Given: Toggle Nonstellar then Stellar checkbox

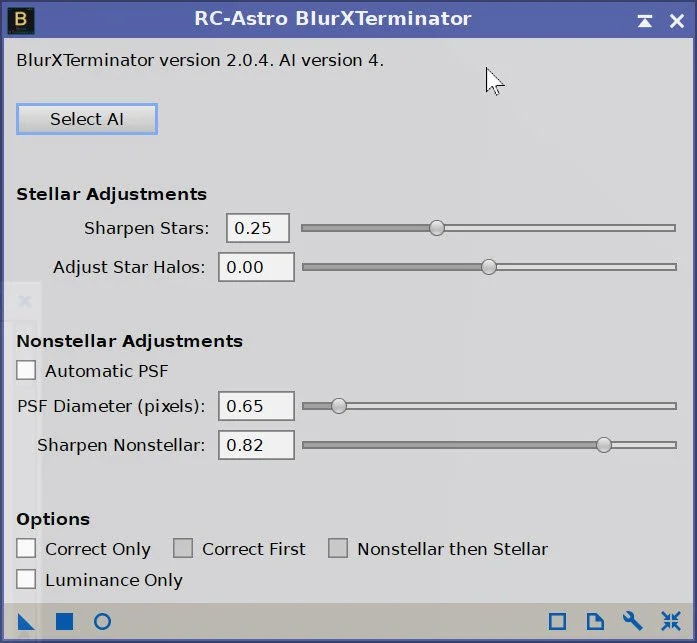Looking at the screenshot, I should click(338, 548).
